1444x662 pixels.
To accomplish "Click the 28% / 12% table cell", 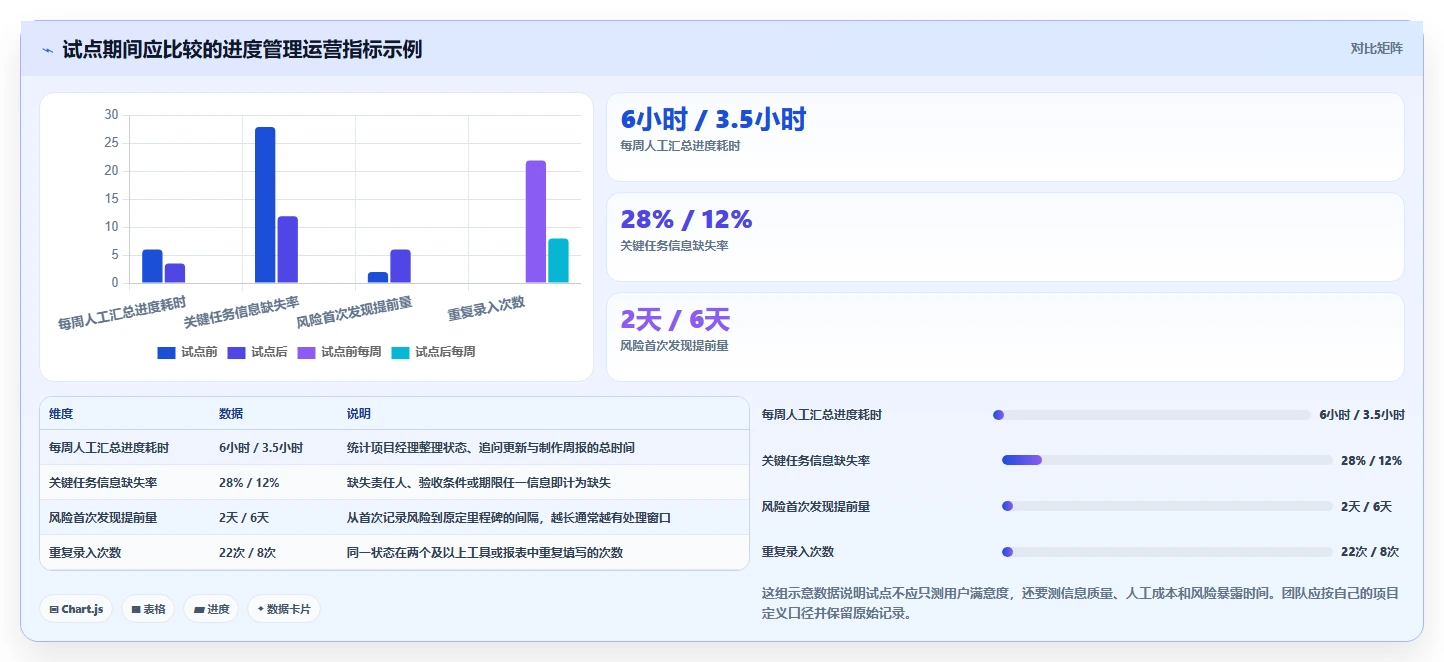I will tap(249, 483).
